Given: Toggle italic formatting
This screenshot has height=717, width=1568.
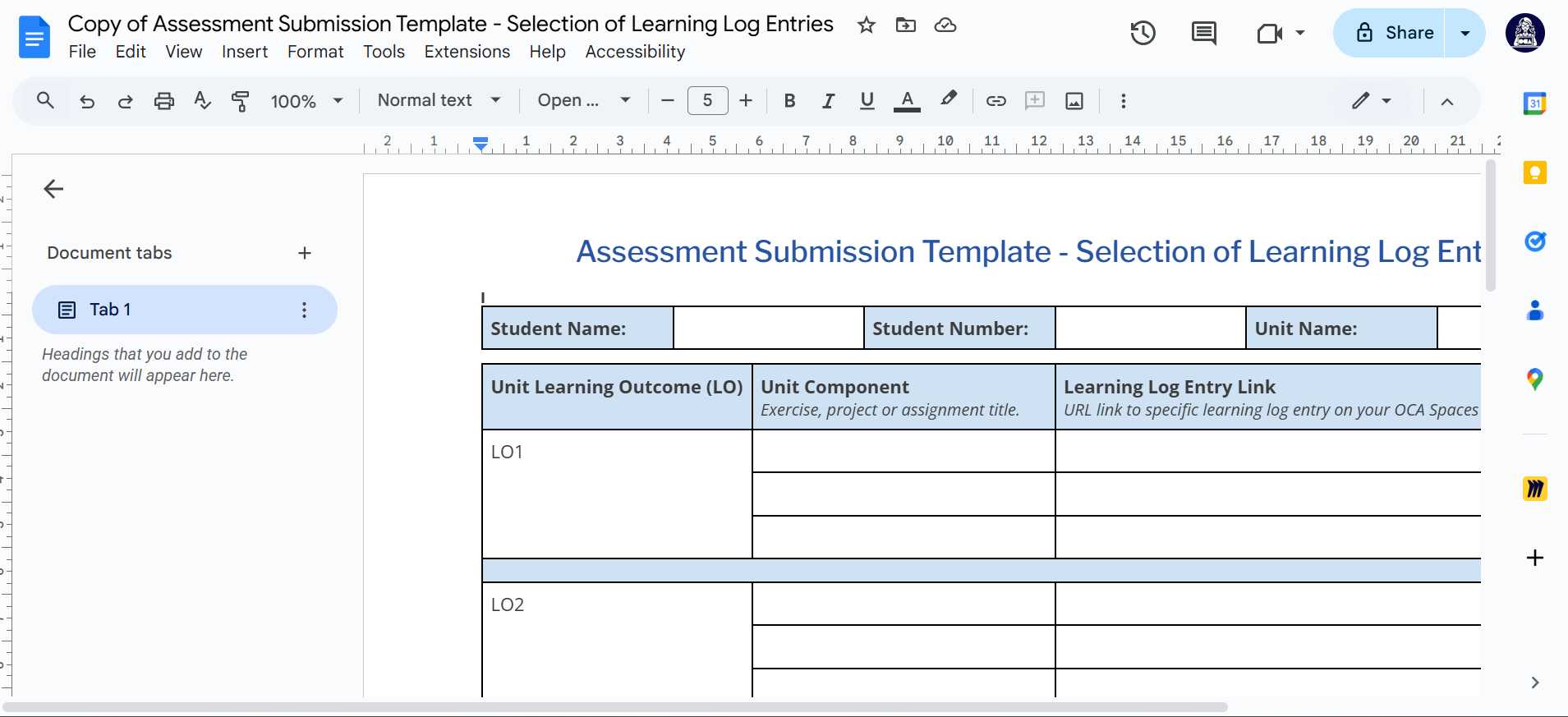Looking at the screenshot, I should pos(828,101).
